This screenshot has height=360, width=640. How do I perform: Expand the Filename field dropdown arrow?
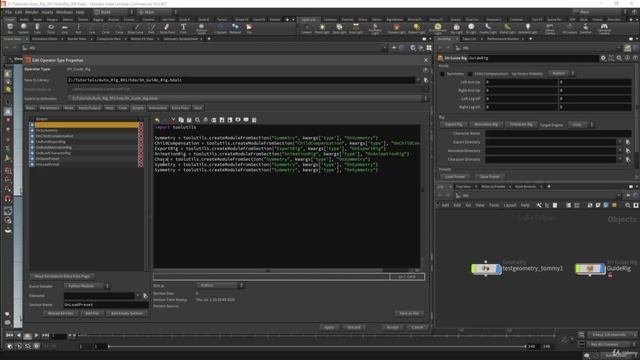(x=138, y=296)
